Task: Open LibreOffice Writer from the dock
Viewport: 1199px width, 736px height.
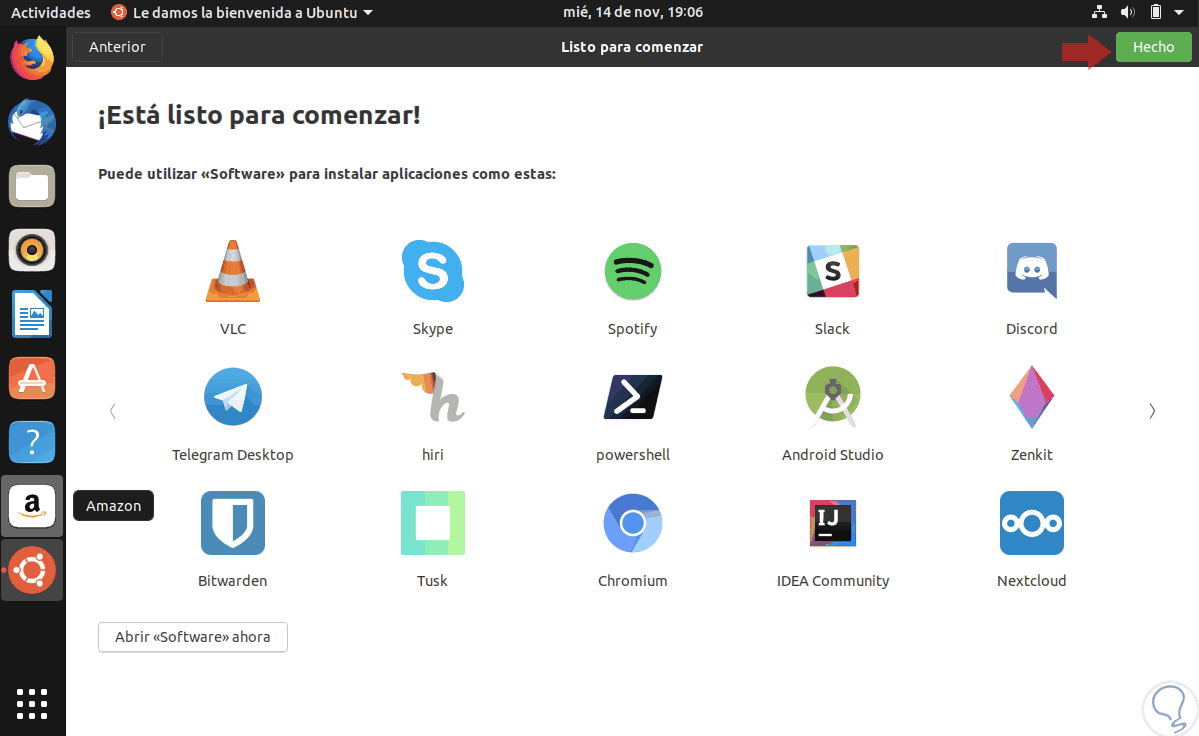Action: click(31, 314)
